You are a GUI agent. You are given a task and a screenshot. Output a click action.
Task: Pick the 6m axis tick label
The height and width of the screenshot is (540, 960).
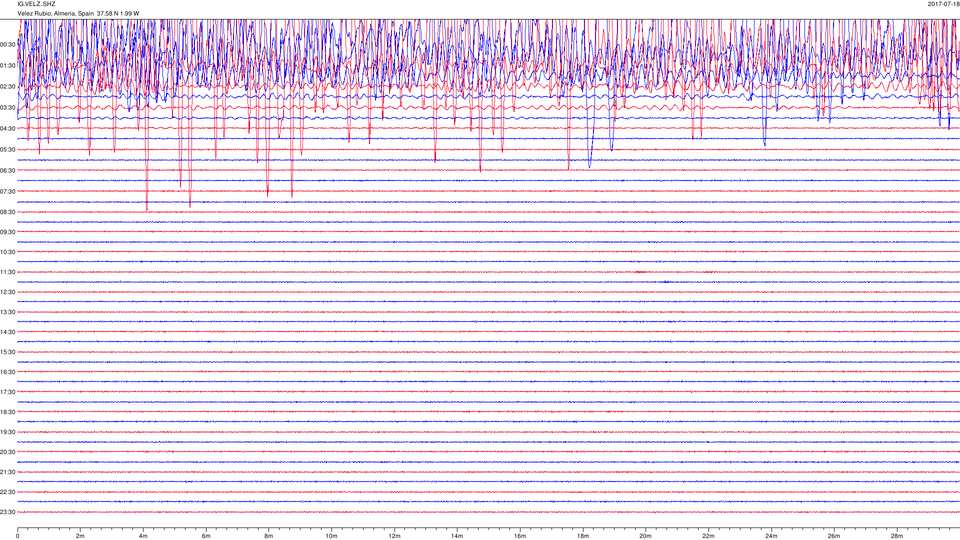pos(206,536)
